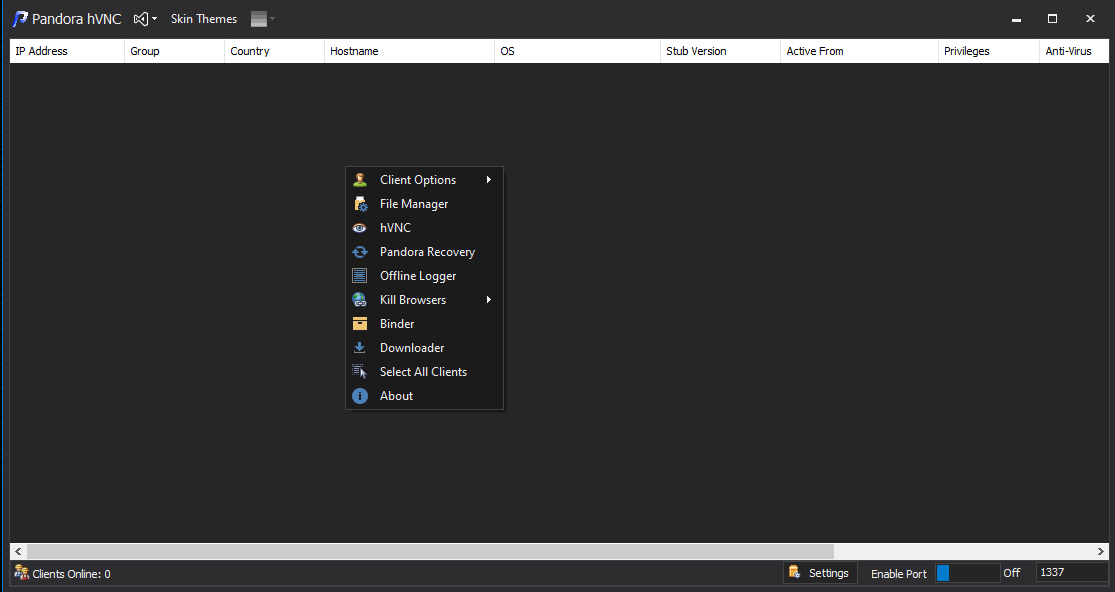Screen dimensions: 1115x592
Task: Click the Anti-Virus column header
Action: coord(1074,51)
